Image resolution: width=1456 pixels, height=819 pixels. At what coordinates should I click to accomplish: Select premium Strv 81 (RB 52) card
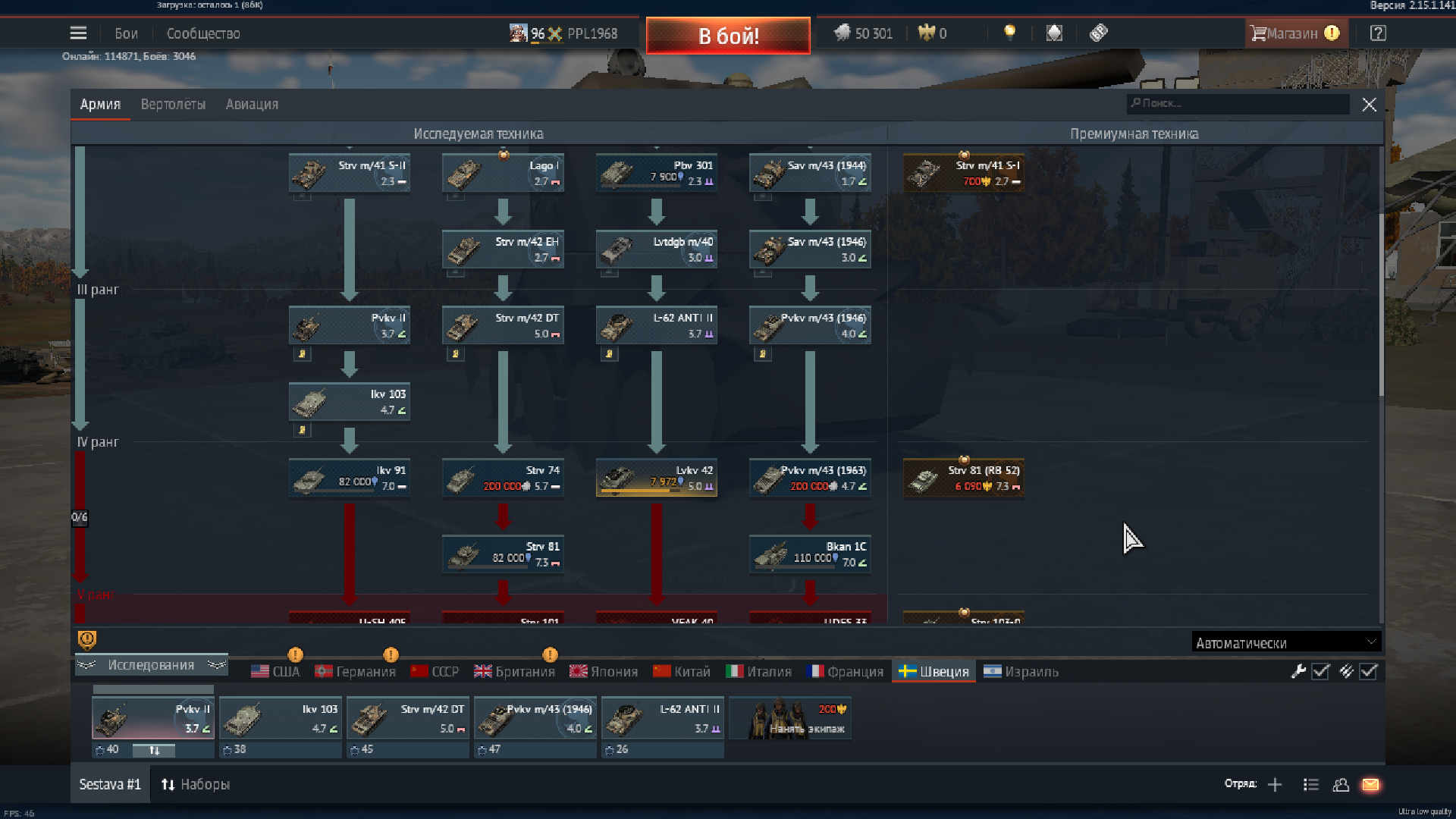(x=964, y=478)
